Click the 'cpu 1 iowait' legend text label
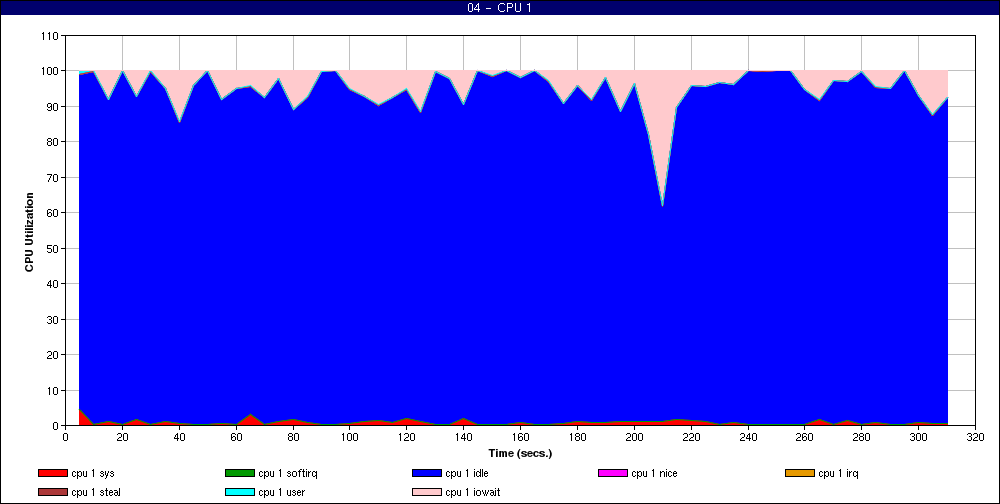 coord(474,492)
